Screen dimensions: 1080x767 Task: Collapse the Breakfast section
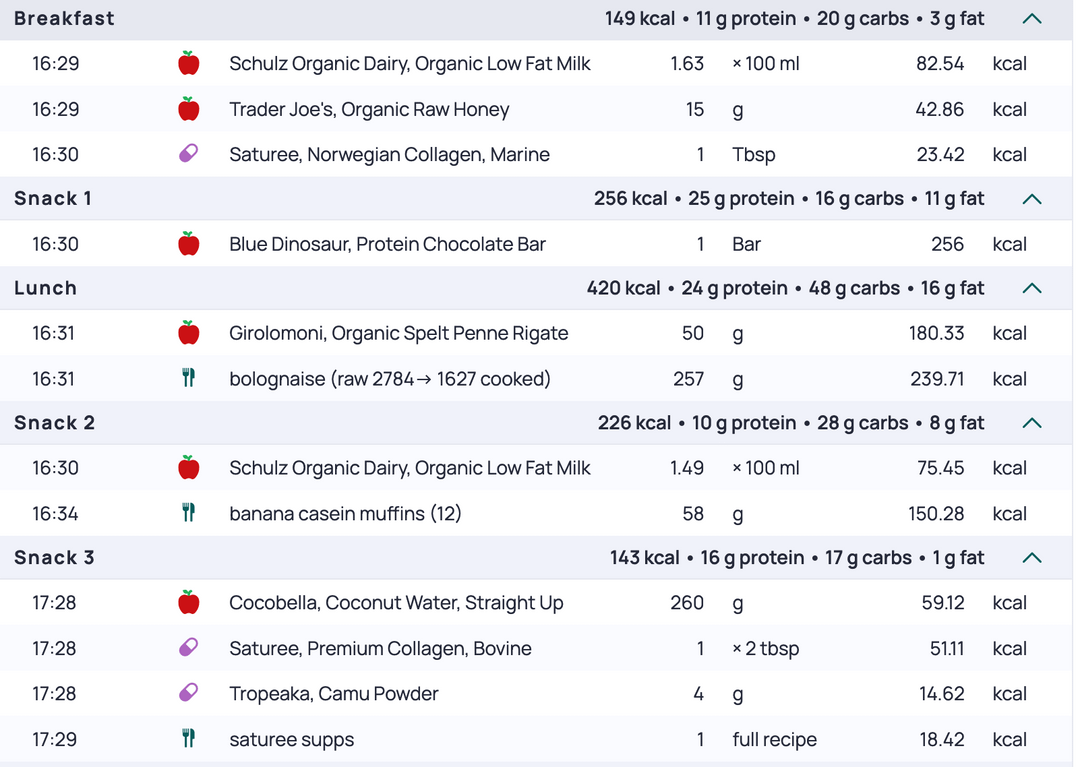tap(1032, 19)
